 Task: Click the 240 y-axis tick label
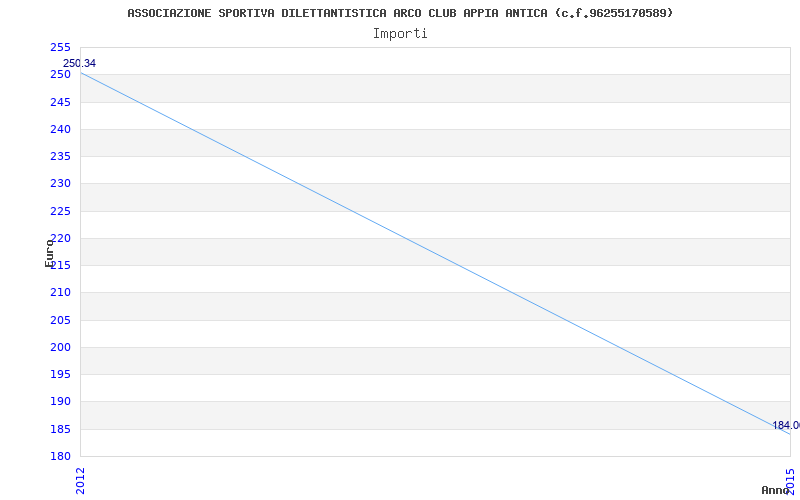[x=60, y=129]
